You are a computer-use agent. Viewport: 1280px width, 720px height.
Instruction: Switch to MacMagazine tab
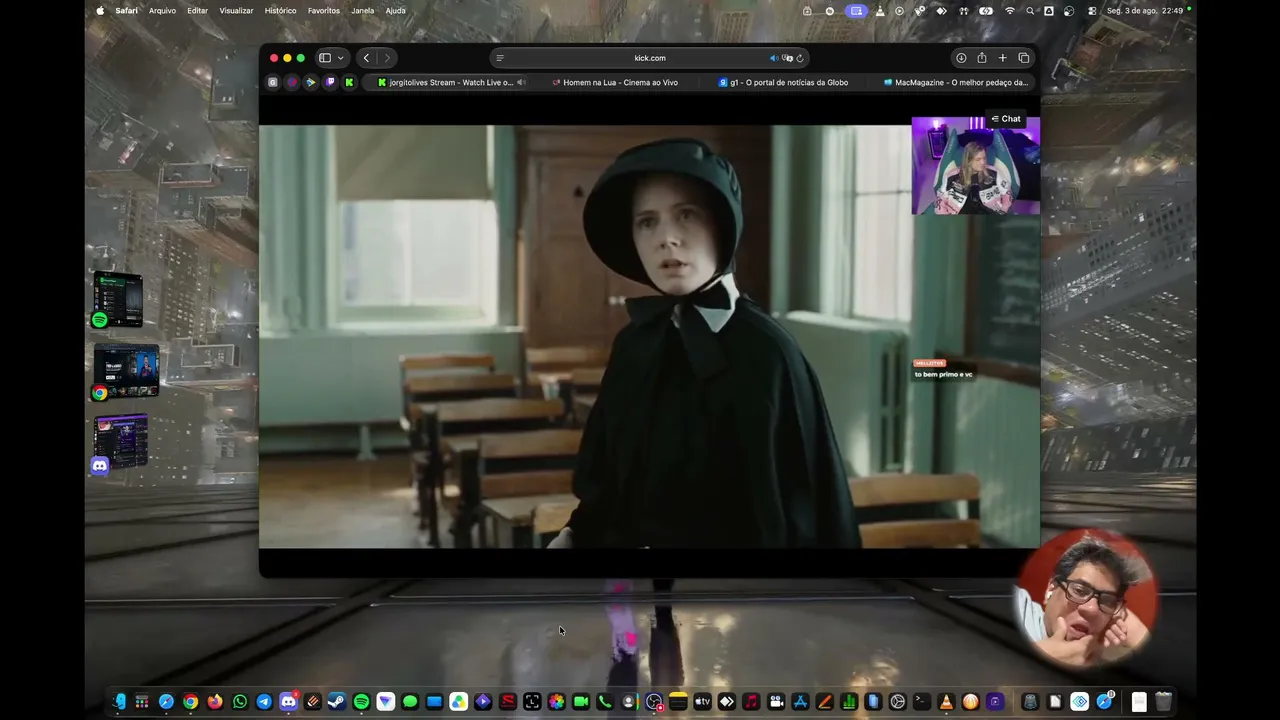(957, 82)
